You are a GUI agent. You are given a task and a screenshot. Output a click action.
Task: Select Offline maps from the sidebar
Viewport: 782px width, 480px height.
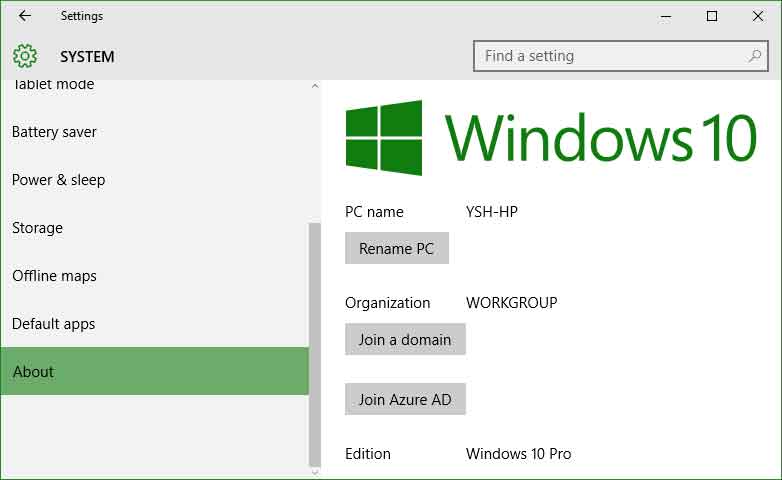tap(54, 276)
